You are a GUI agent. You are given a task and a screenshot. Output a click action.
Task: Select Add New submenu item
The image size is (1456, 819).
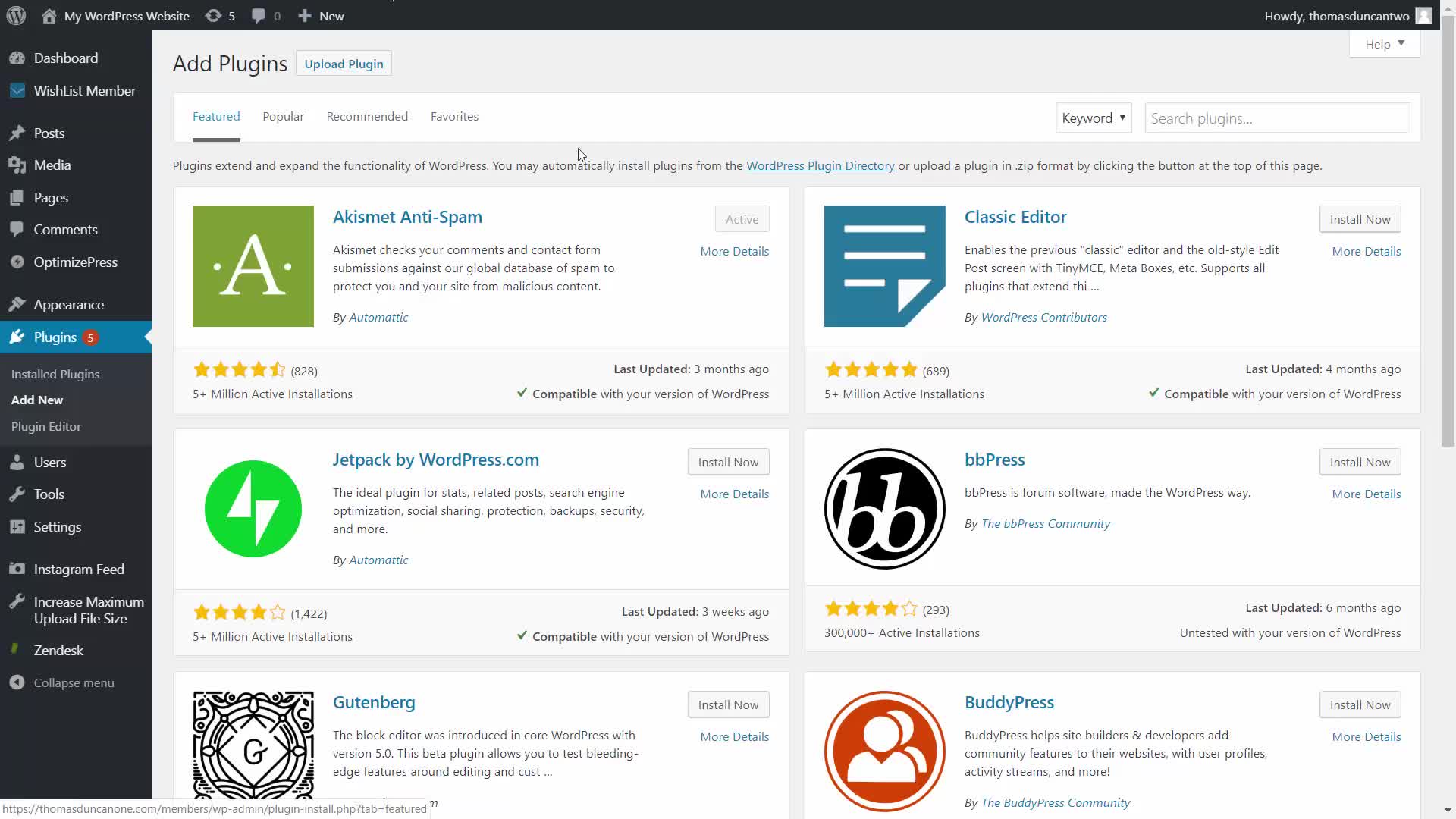37,400
